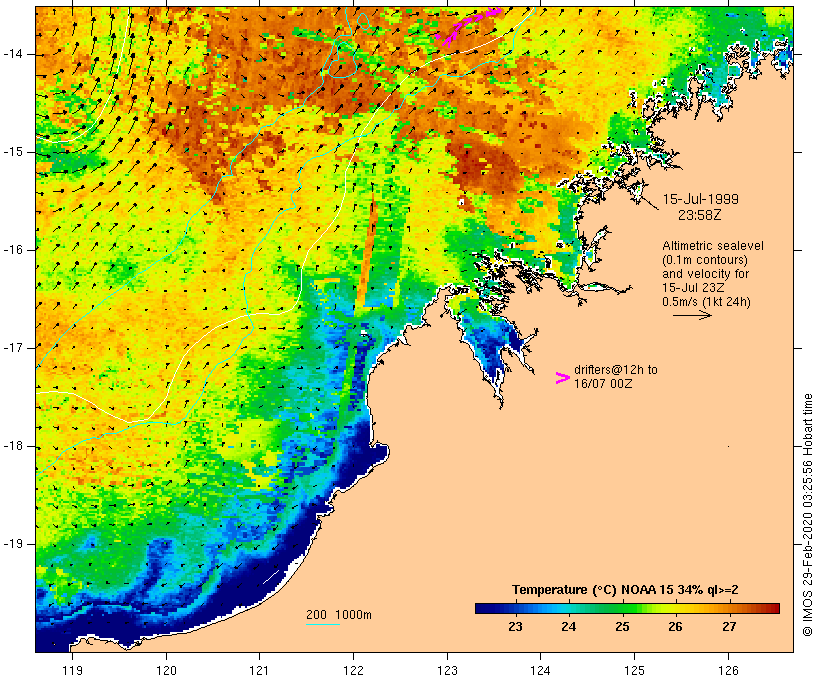Click the longitude axis label '125'
Image resolution: width=820 pixels, height=680 pixels.
pyautogui.click(x=635, y=670)
